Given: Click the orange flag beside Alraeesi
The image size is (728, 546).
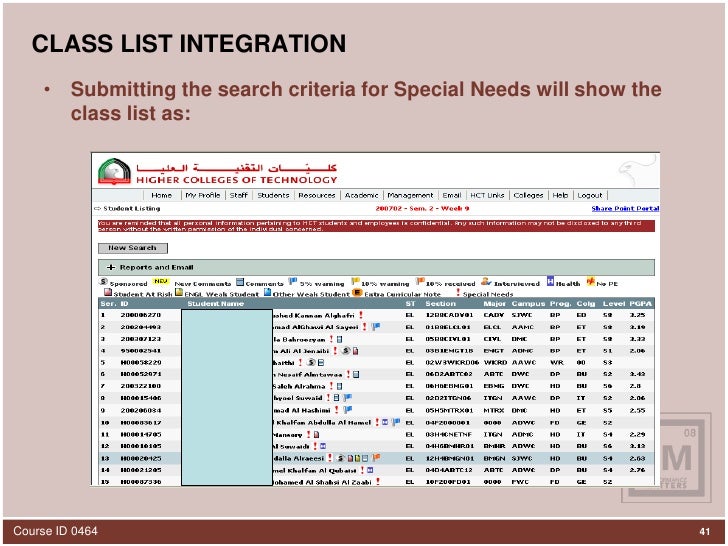Looking at the screenshot, I should click(x=376, y=458).
